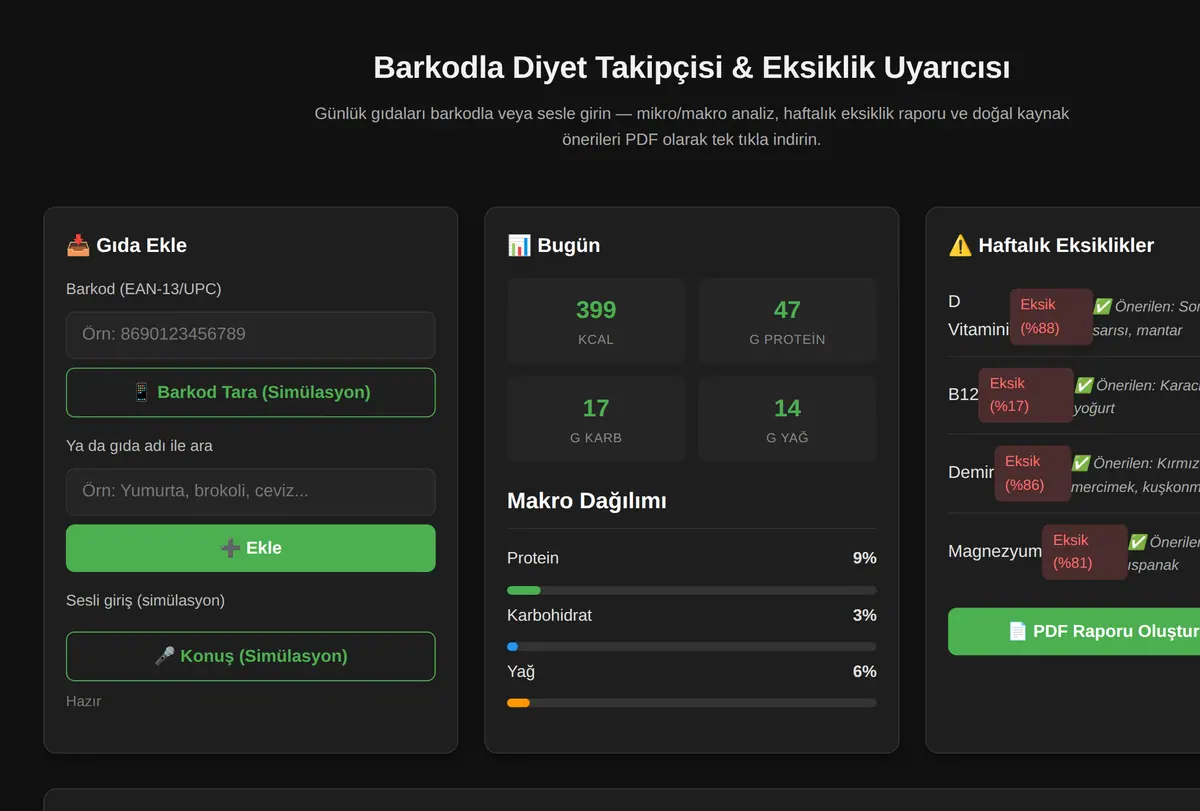Click the Magnezyum row label

point(995,551)
